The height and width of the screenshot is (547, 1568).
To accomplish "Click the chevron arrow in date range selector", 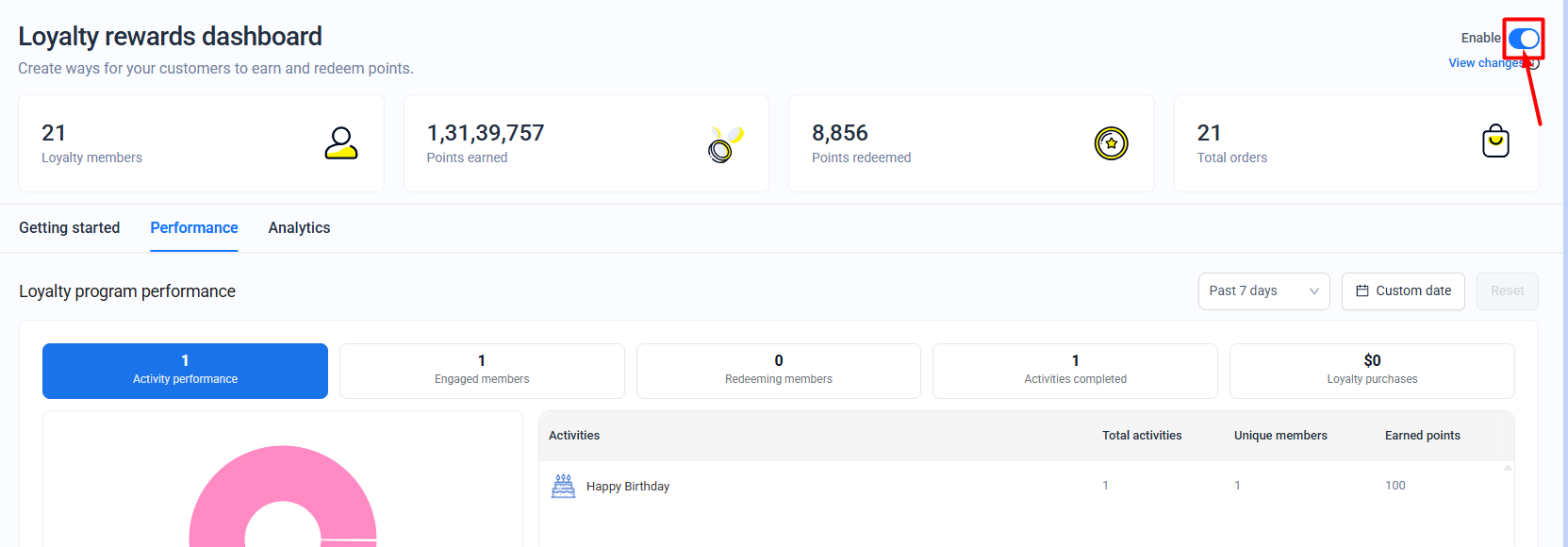I will (x=1313, y=291).
